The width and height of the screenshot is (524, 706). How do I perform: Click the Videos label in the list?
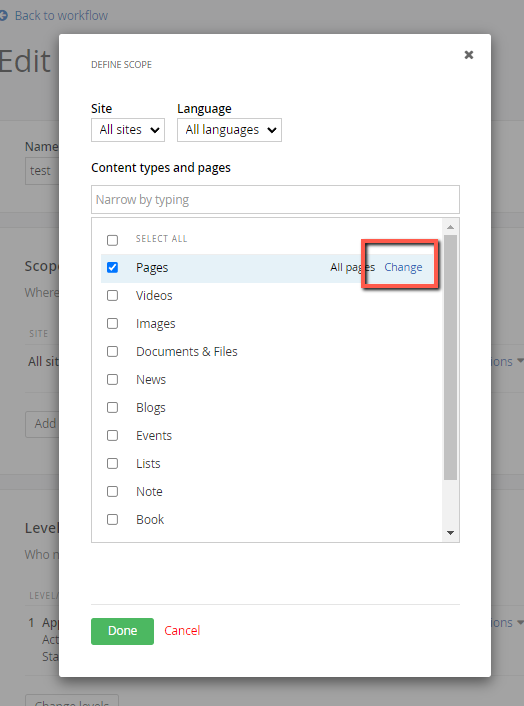[154, 295]
